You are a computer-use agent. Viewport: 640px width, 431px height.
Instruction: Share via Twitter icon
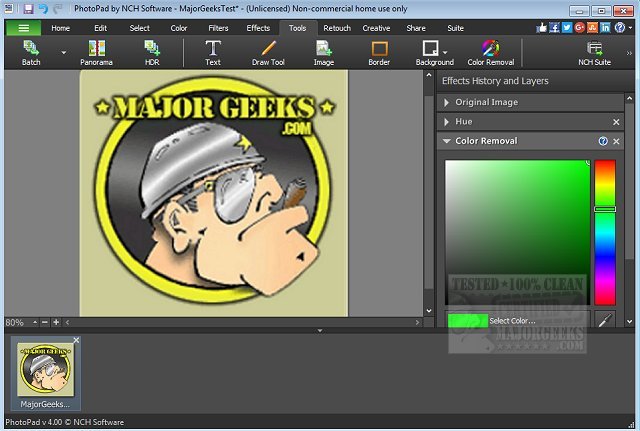pos(567,27)
